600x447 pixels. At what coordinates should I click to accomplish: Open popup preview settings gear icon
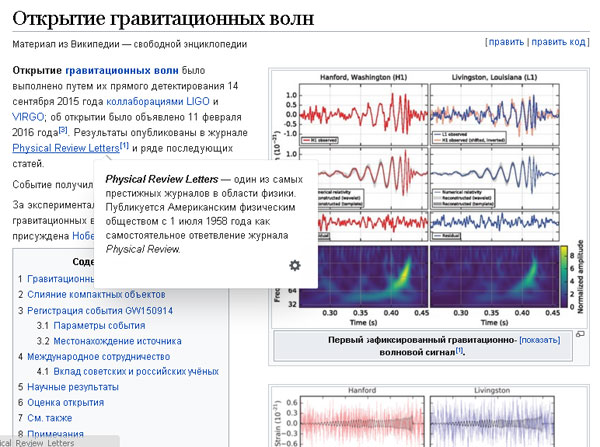pyautogui.click(x=295, y=265)
